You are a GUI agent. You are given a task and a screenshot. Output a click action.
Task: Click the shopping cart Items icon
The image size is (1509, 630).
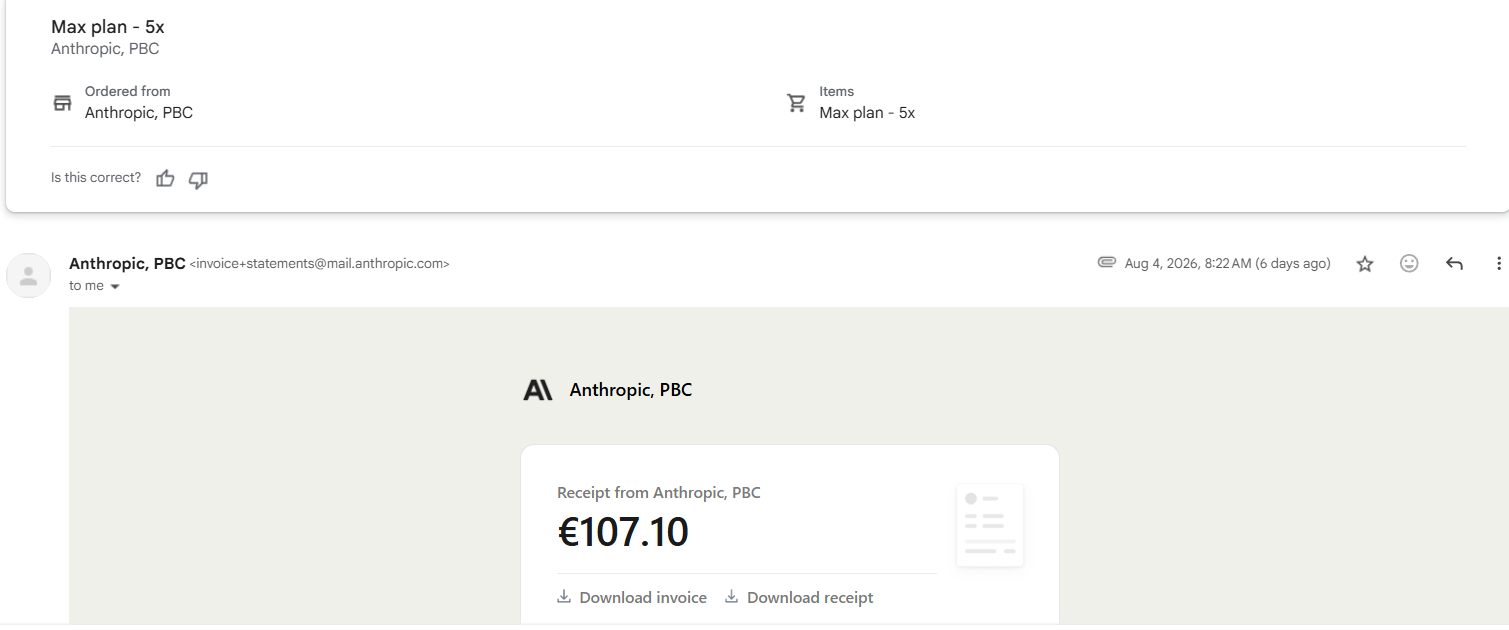(x=796, y=103)
